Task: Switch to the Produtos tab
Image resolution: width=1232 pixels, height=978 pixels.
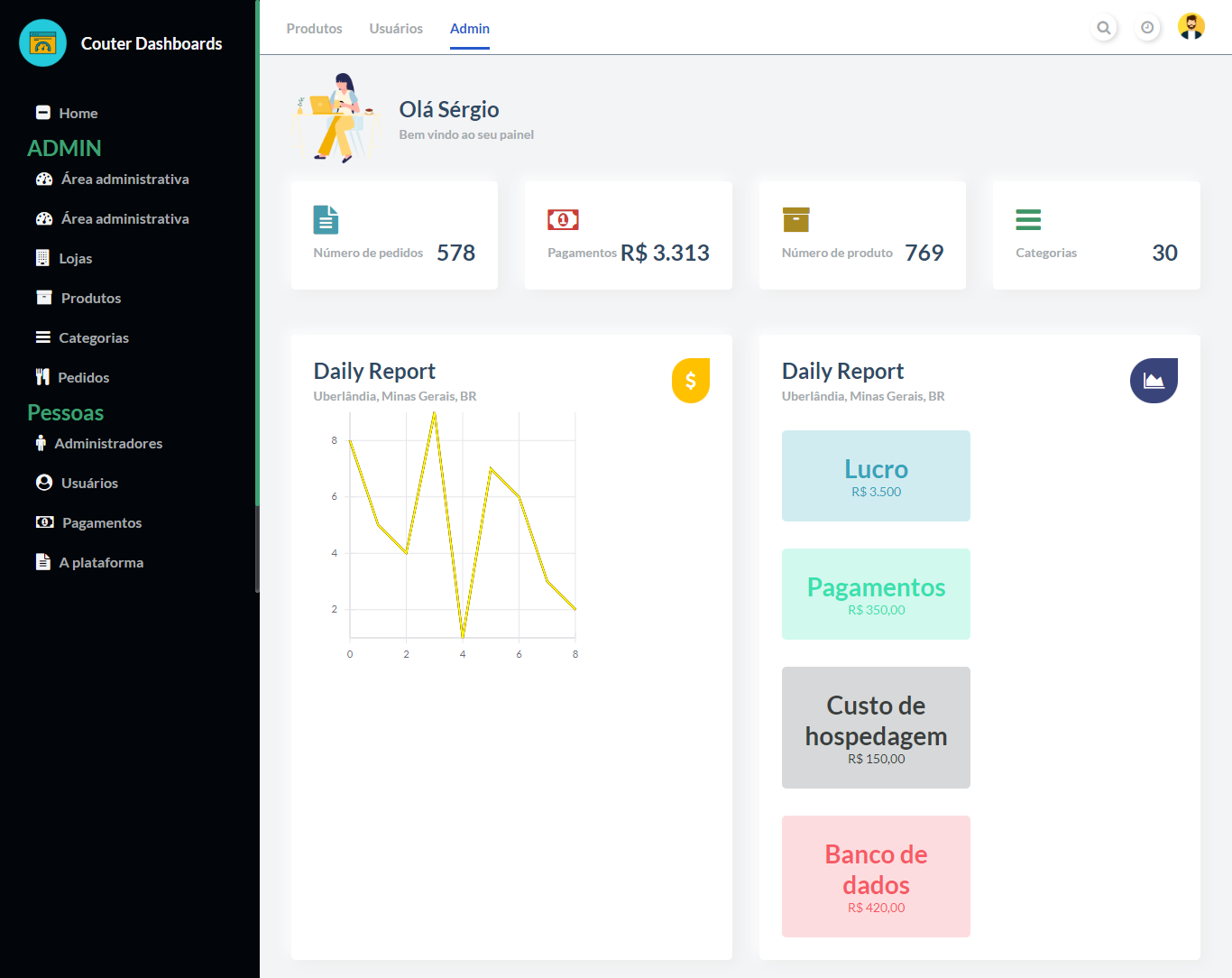Action: pos(314,28)
